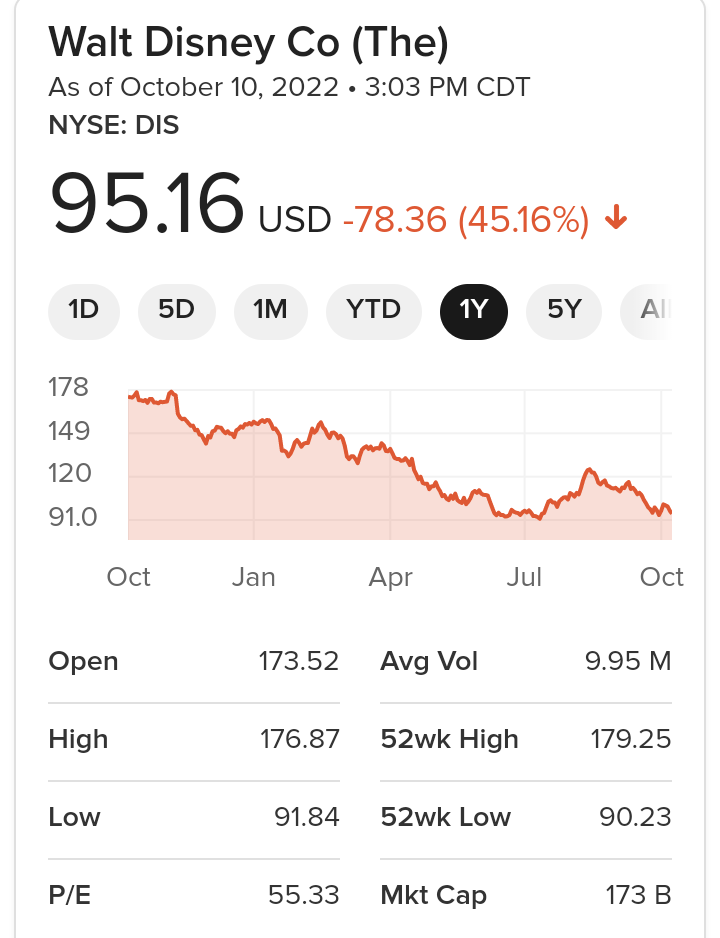Viewport: 720px width, 938px height.
Task: Click the NYSE: DIS ticker label
Action: tap(114, 125)
